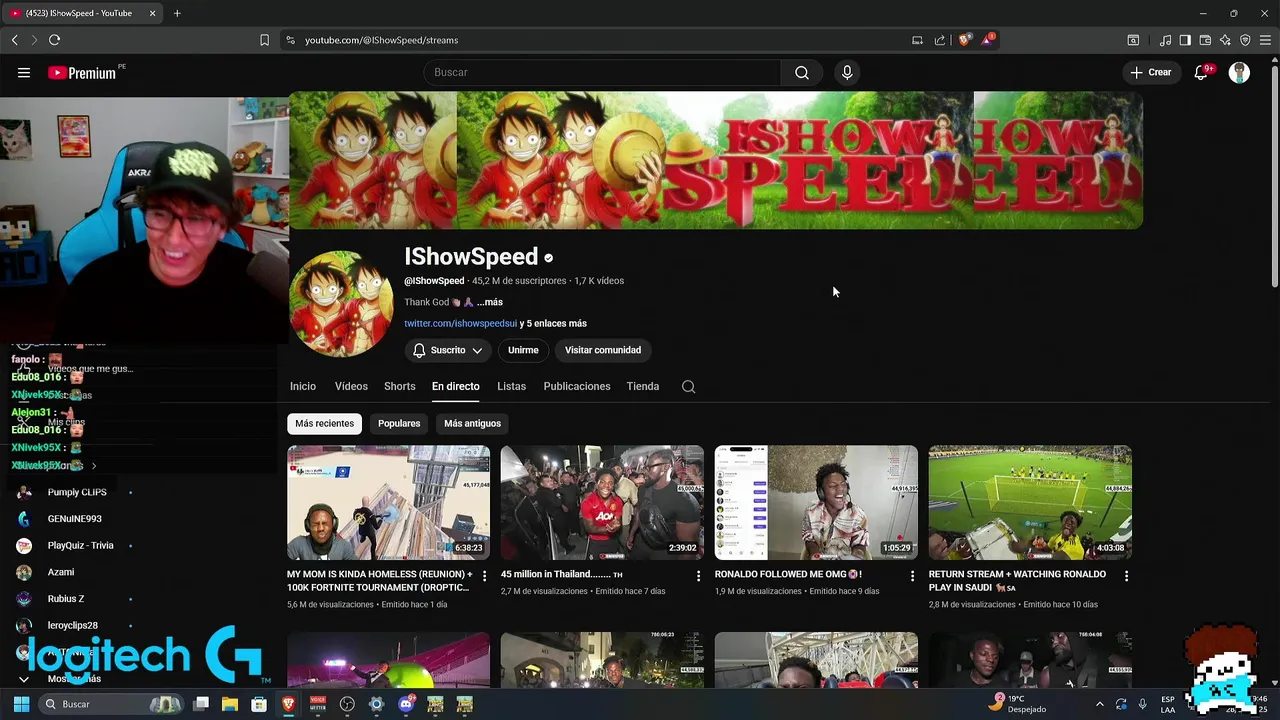Open the Suscrito notification dropdown
This screenshot has height=720, width=1280.
[x=448, y=350]
